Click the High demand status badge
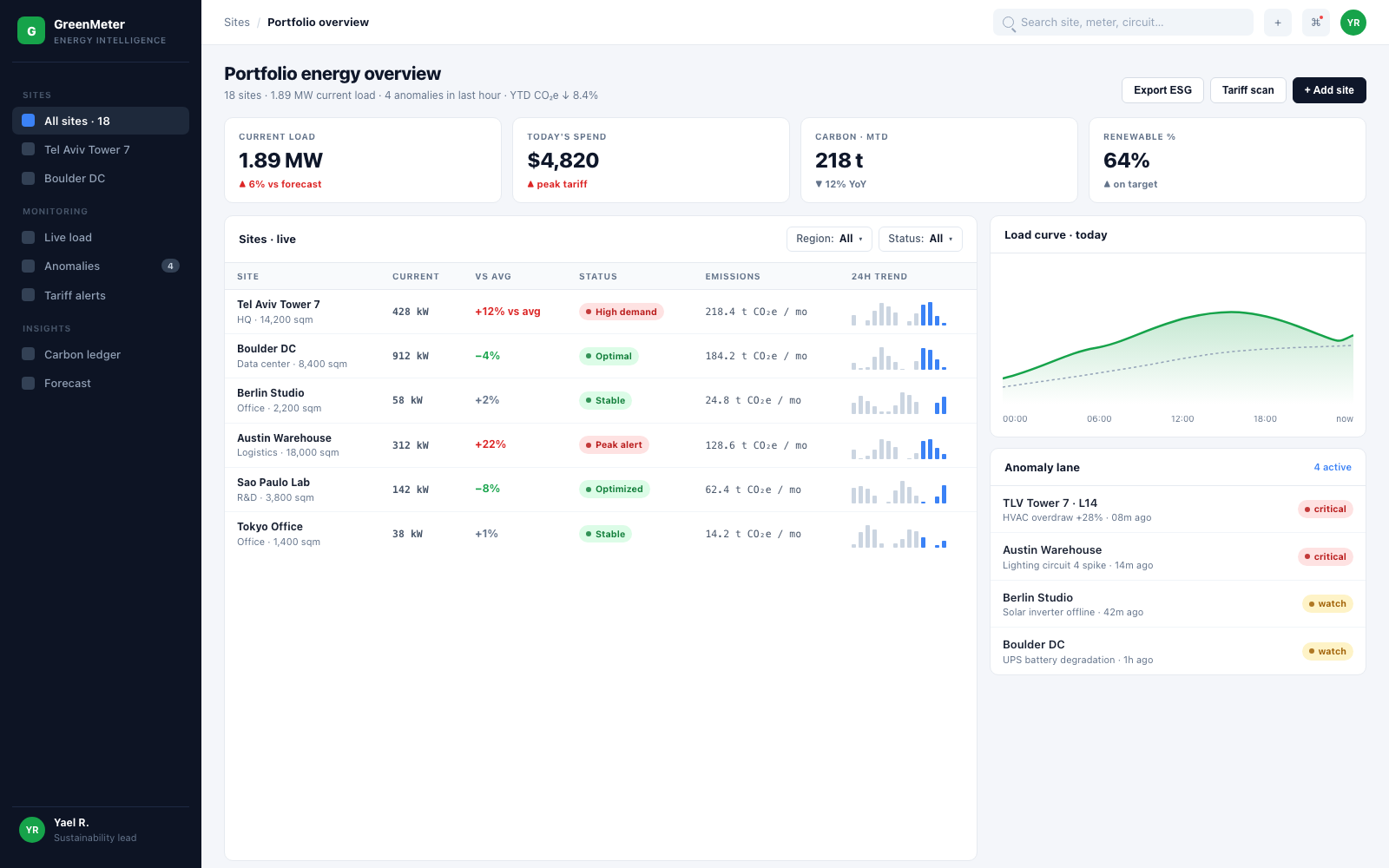The width and height of the screenshot is (1389, 868). pos(622,312)
